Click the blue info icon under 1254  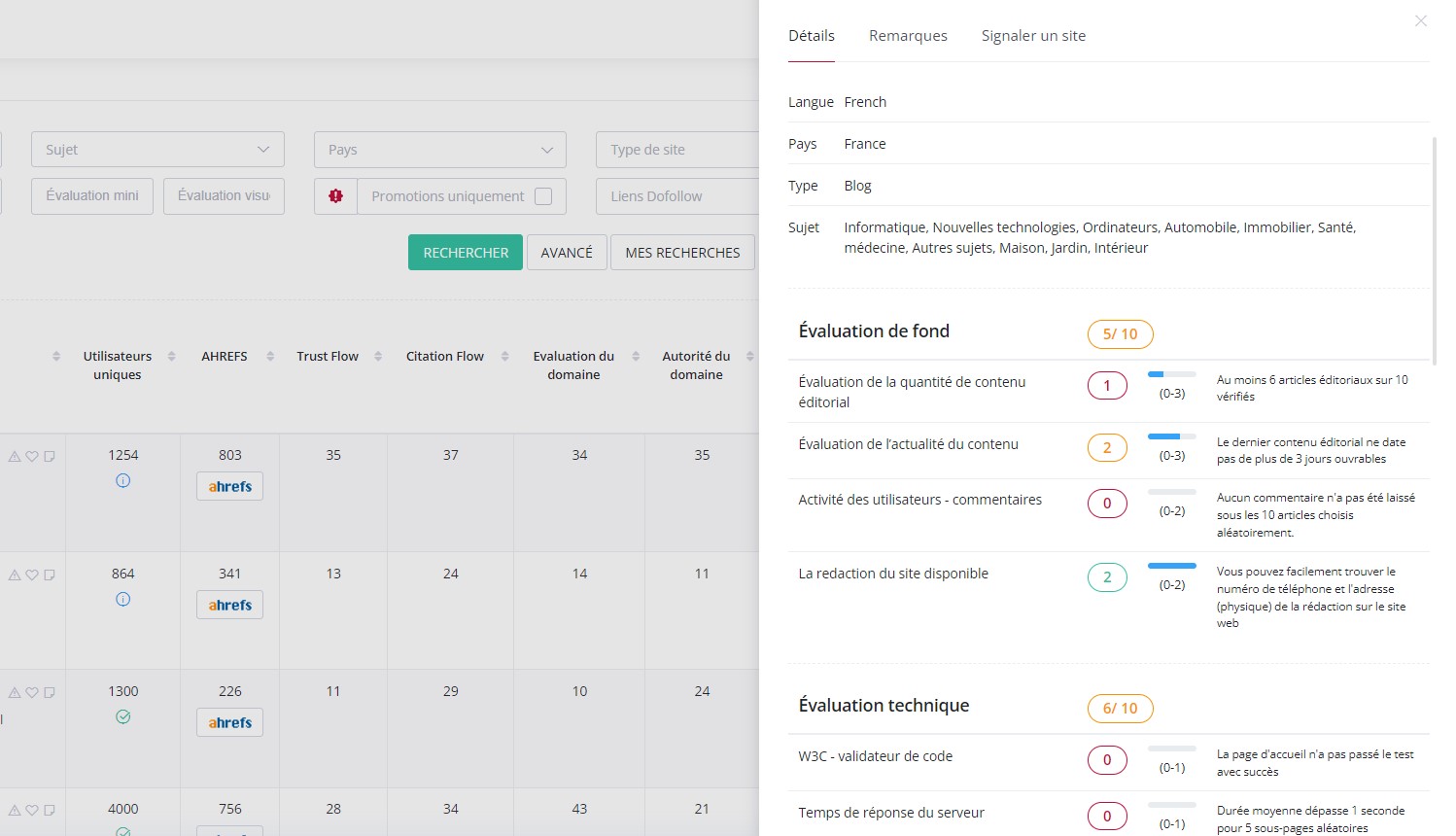[123, 480]
